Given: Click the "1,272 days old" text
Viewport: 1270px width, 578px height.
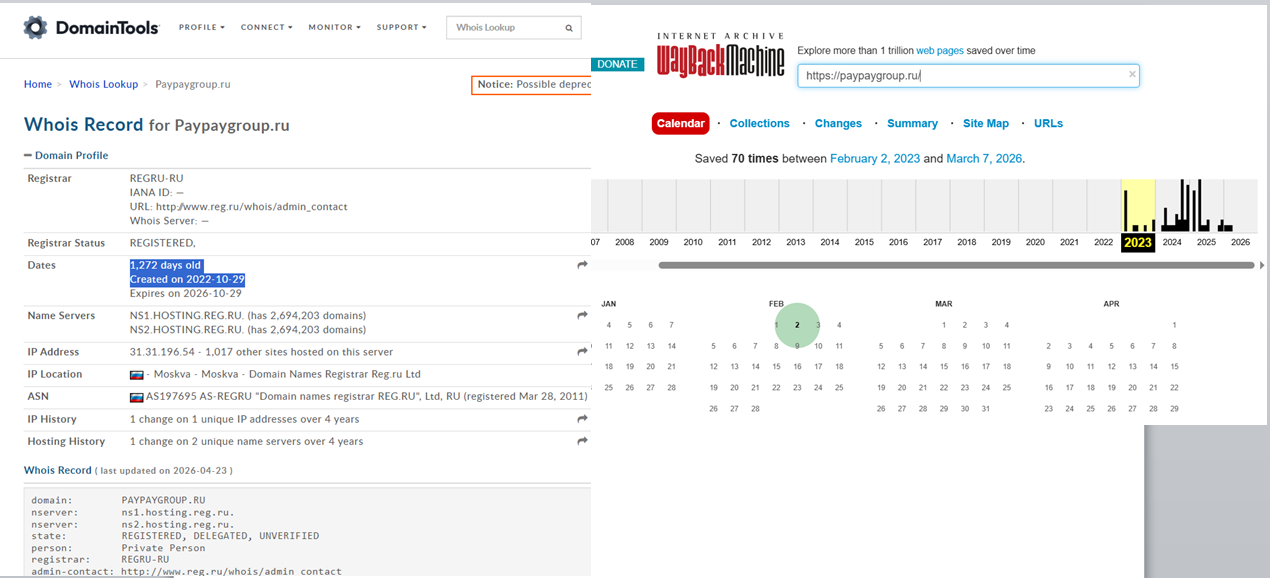Looking at the screenshot, I should [x=166, y=265].
